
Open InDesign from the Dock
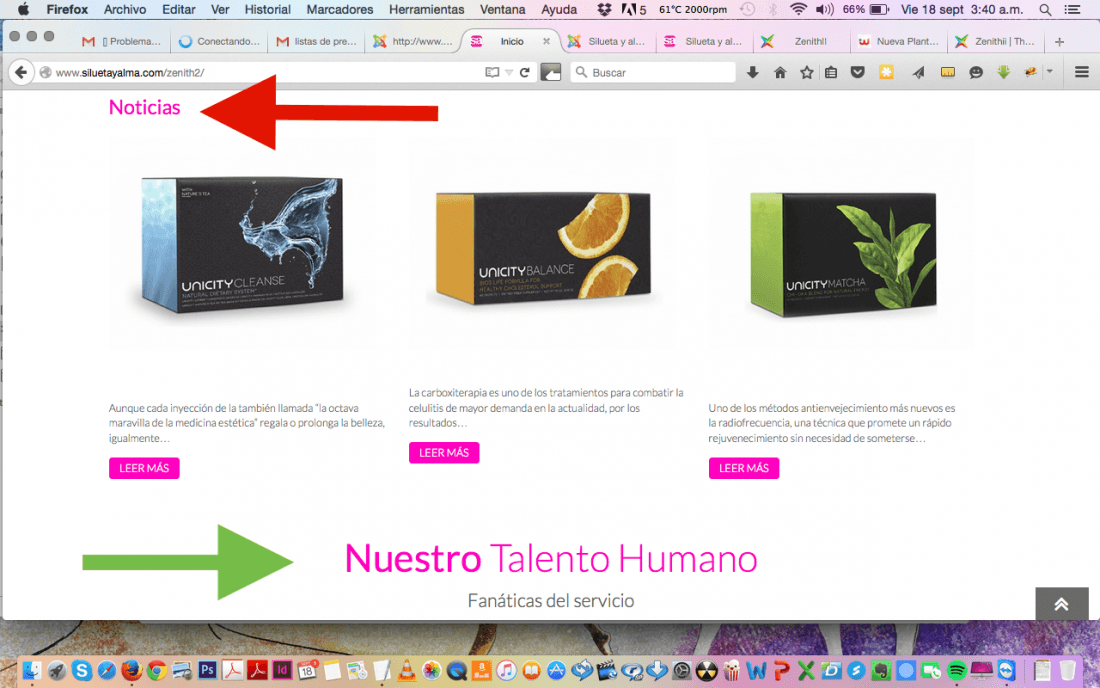(x=282, y=670)
